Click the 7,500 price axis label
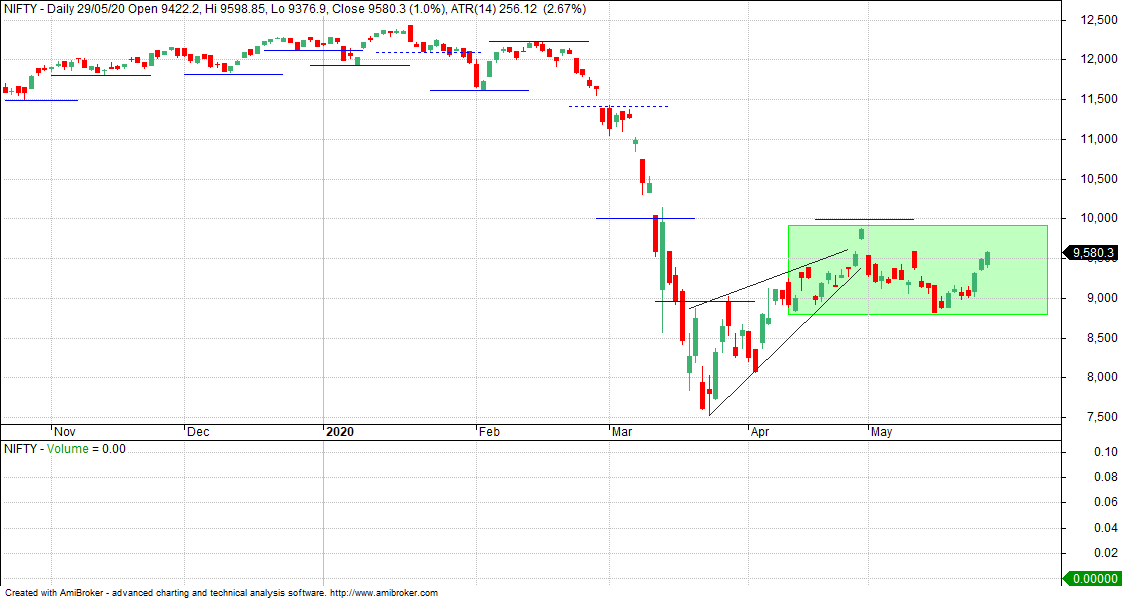 (1101, 417)
